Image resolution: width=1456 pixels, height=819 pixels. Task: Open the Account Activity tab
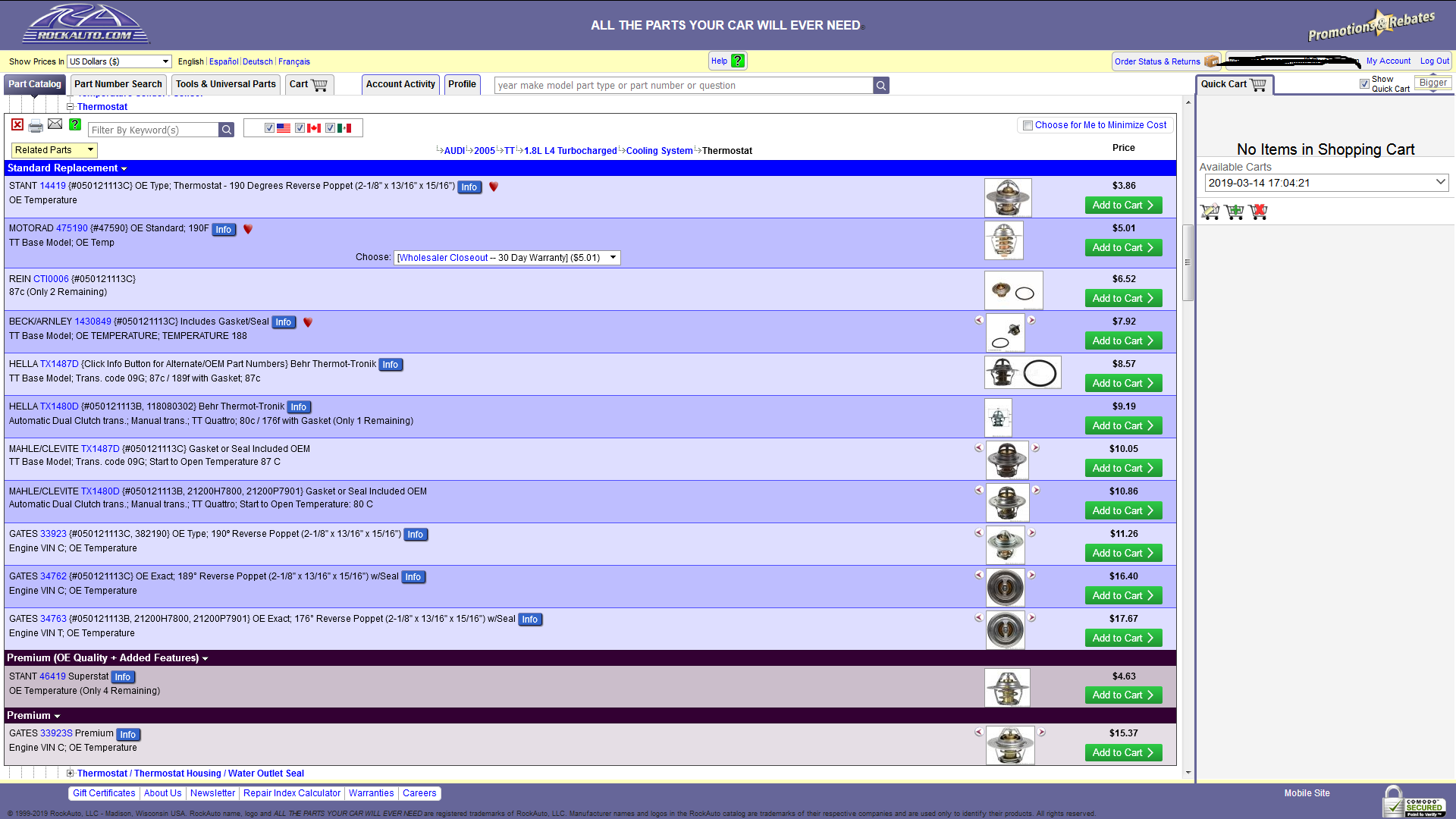tap(400, 84)
